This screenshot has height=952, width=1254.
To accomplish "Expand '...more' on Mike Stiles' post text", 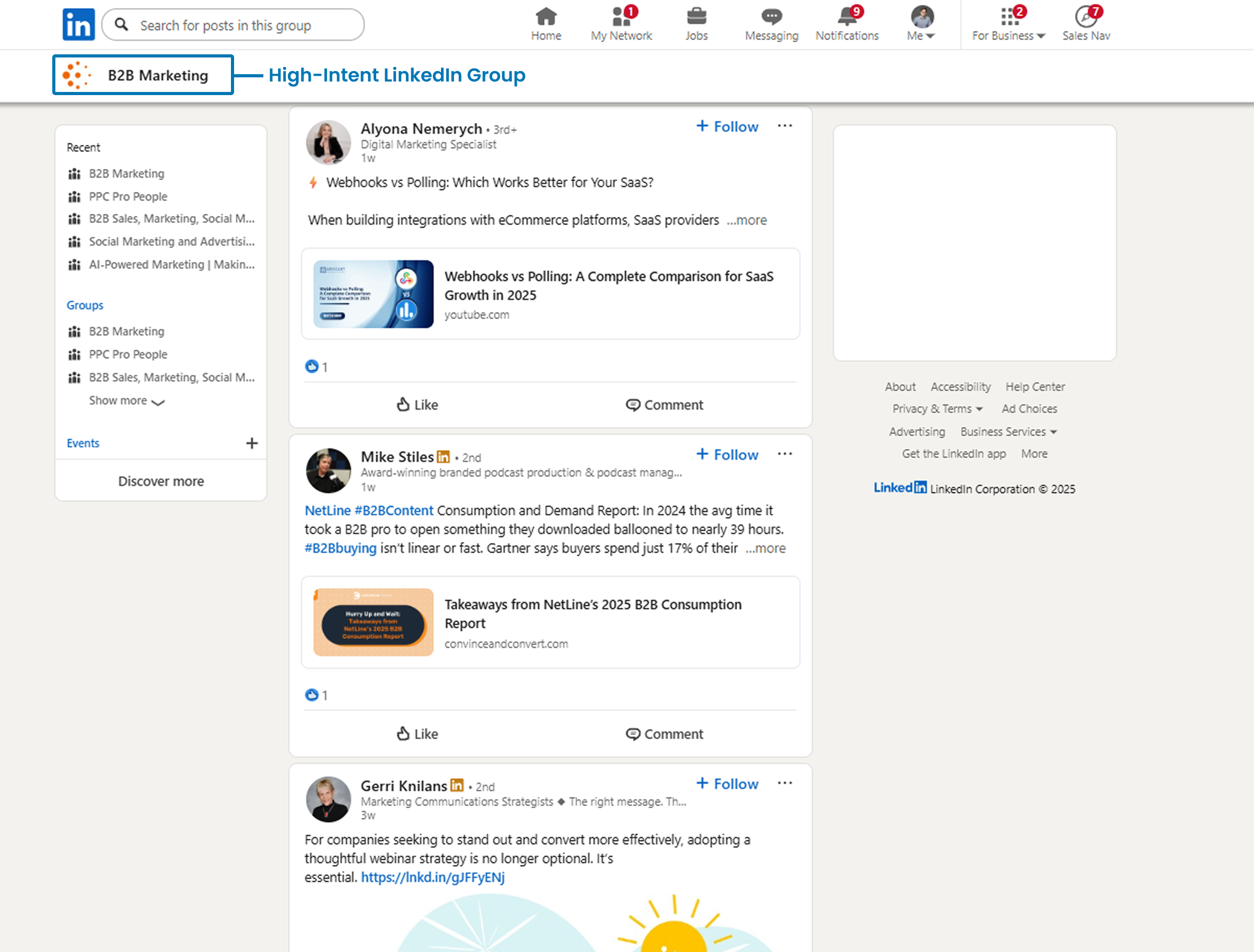I will click(x=765, y=548).
